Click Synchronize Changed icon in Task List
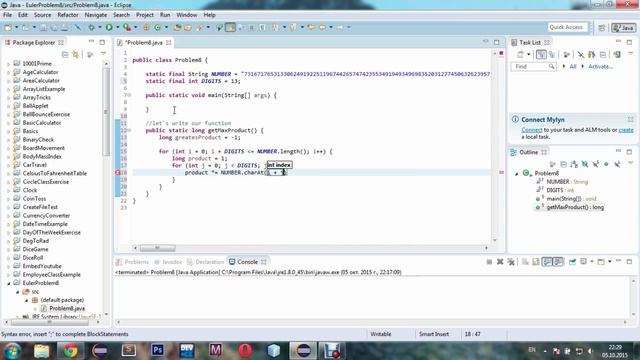Image resolution: width=640 pixels, height=360 pixels. click(x=592, y=54)
